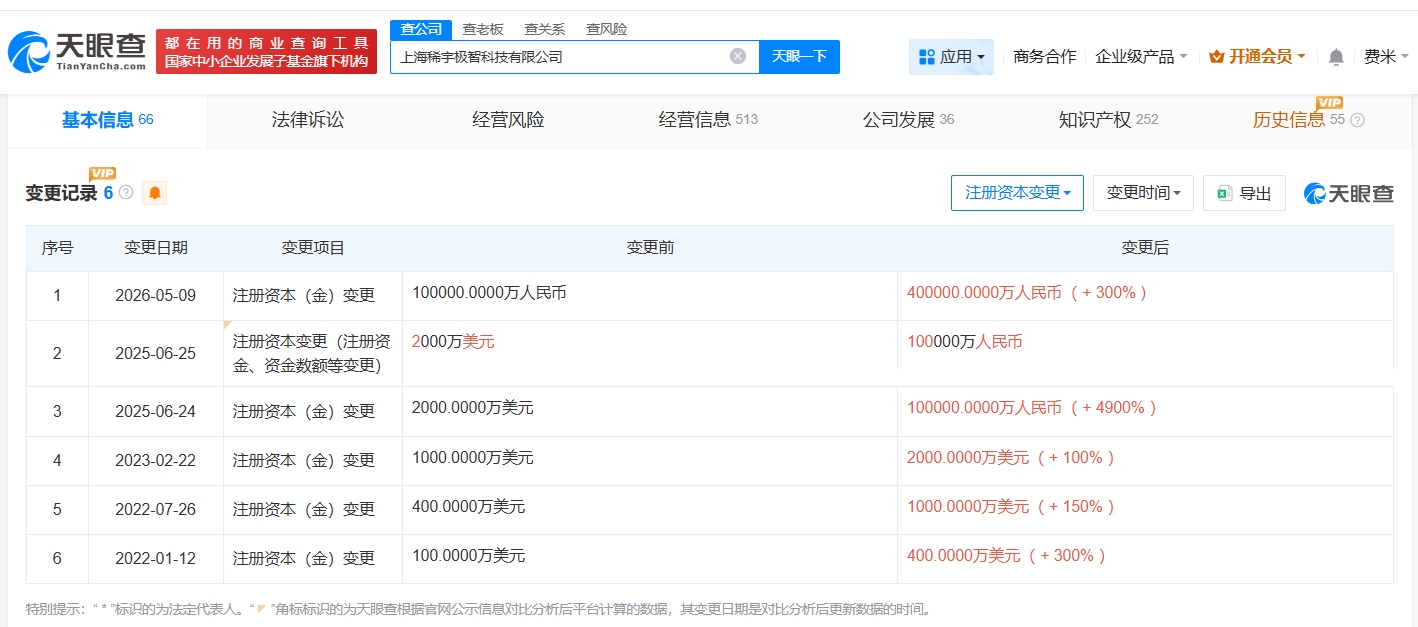The width and height of the screenshot is (1418, 627).
Task: Click the date 2025-06-24 in row 3
Action: point(156,411)
